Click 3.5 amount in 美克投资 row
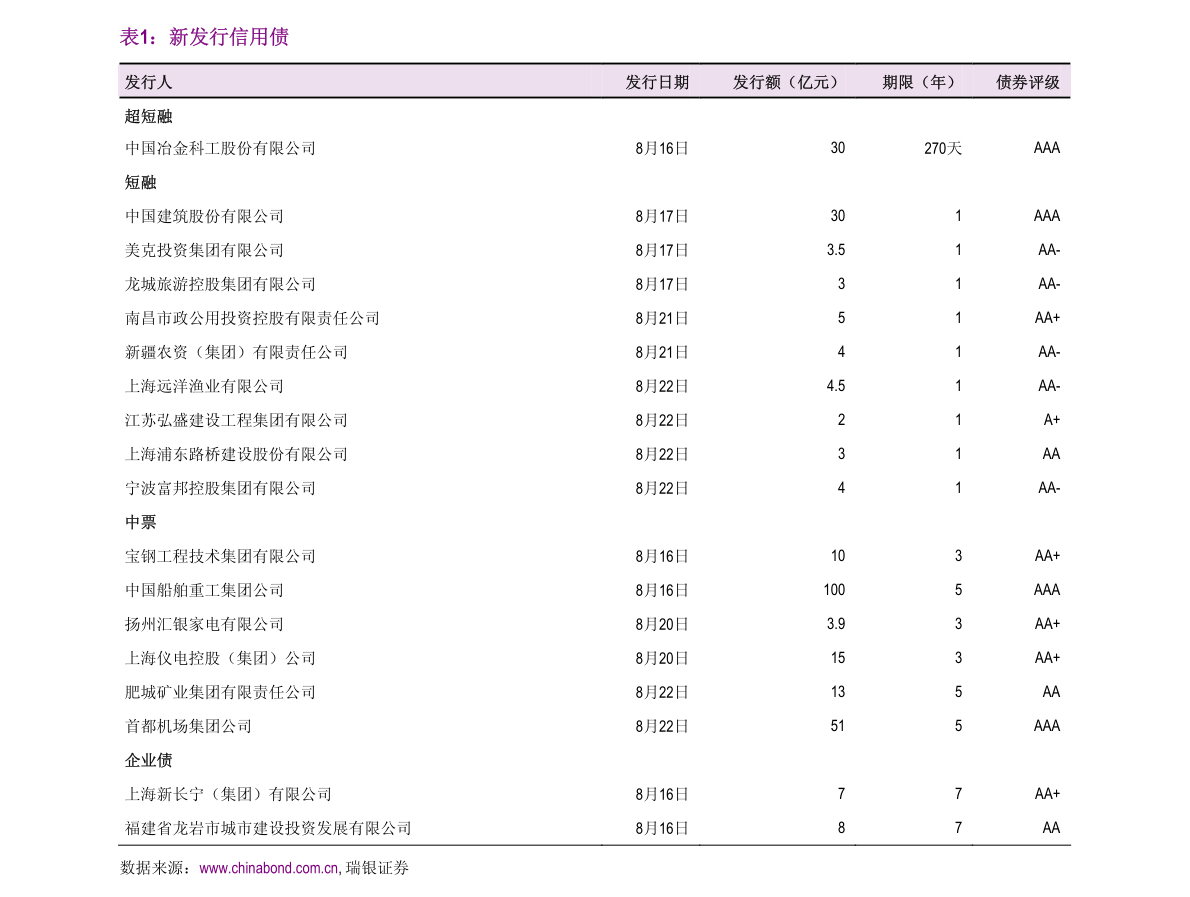This screenshot has width=1190, height=897. [836, 250]
